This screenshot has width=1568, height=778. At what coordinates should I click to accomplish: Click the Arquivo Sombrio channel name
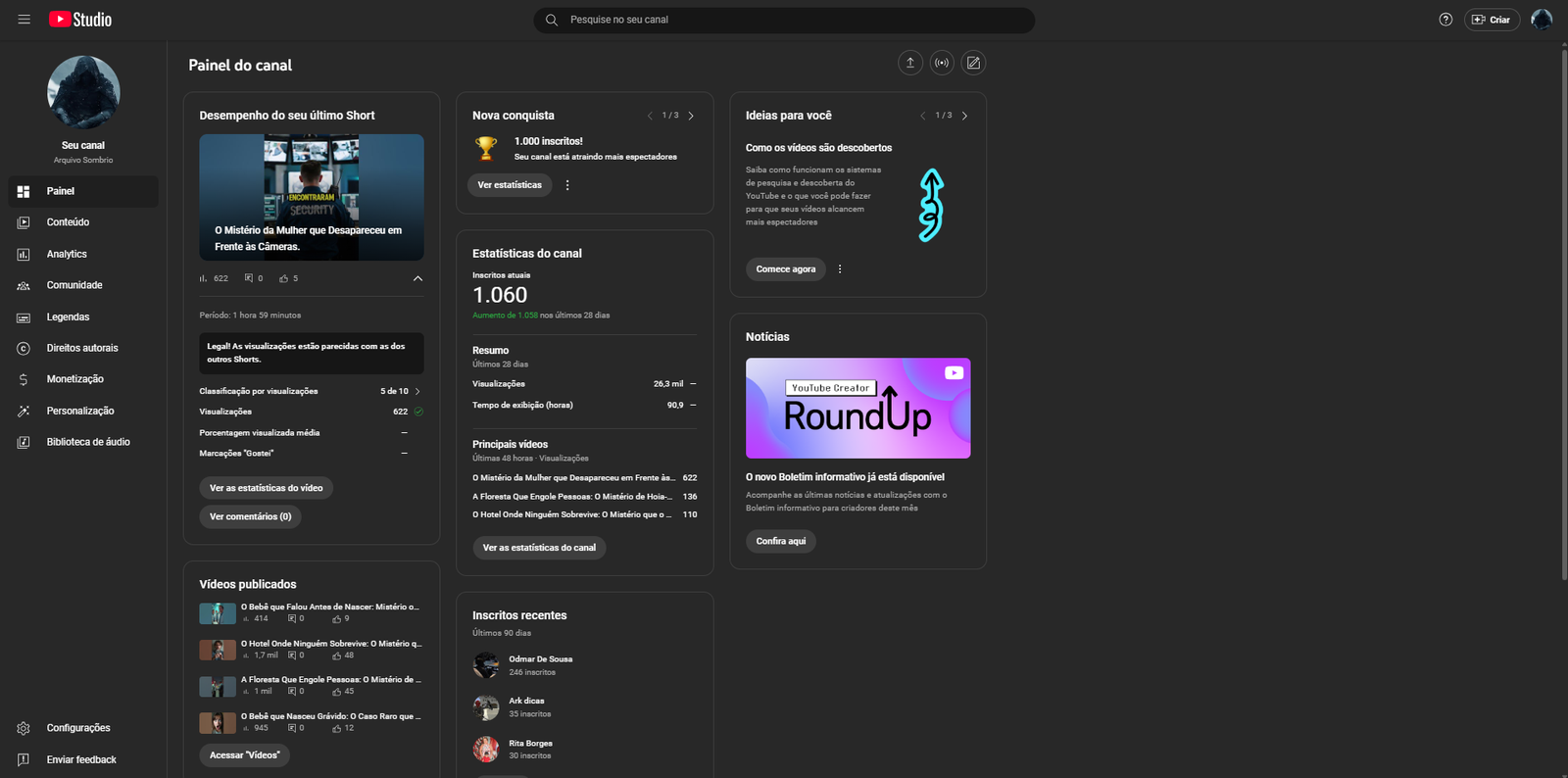click(x=83, y=160)
